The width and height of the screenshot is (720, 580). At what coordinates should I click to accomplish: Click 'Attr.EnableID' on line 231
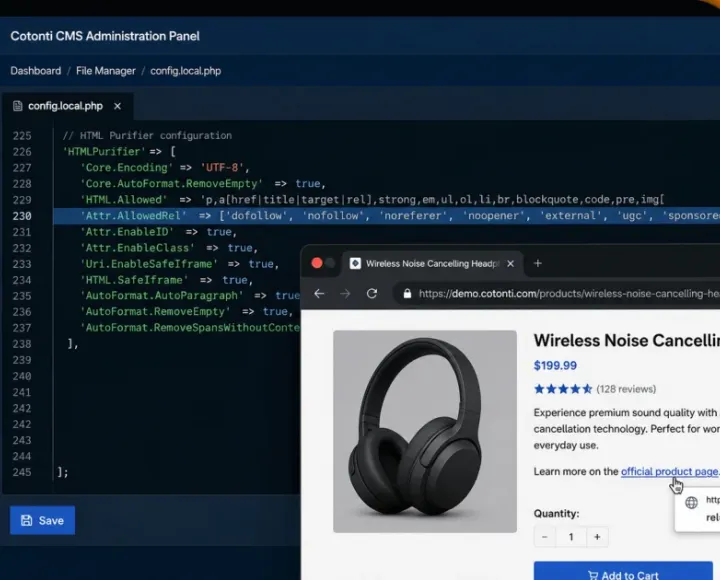point(127,232)
